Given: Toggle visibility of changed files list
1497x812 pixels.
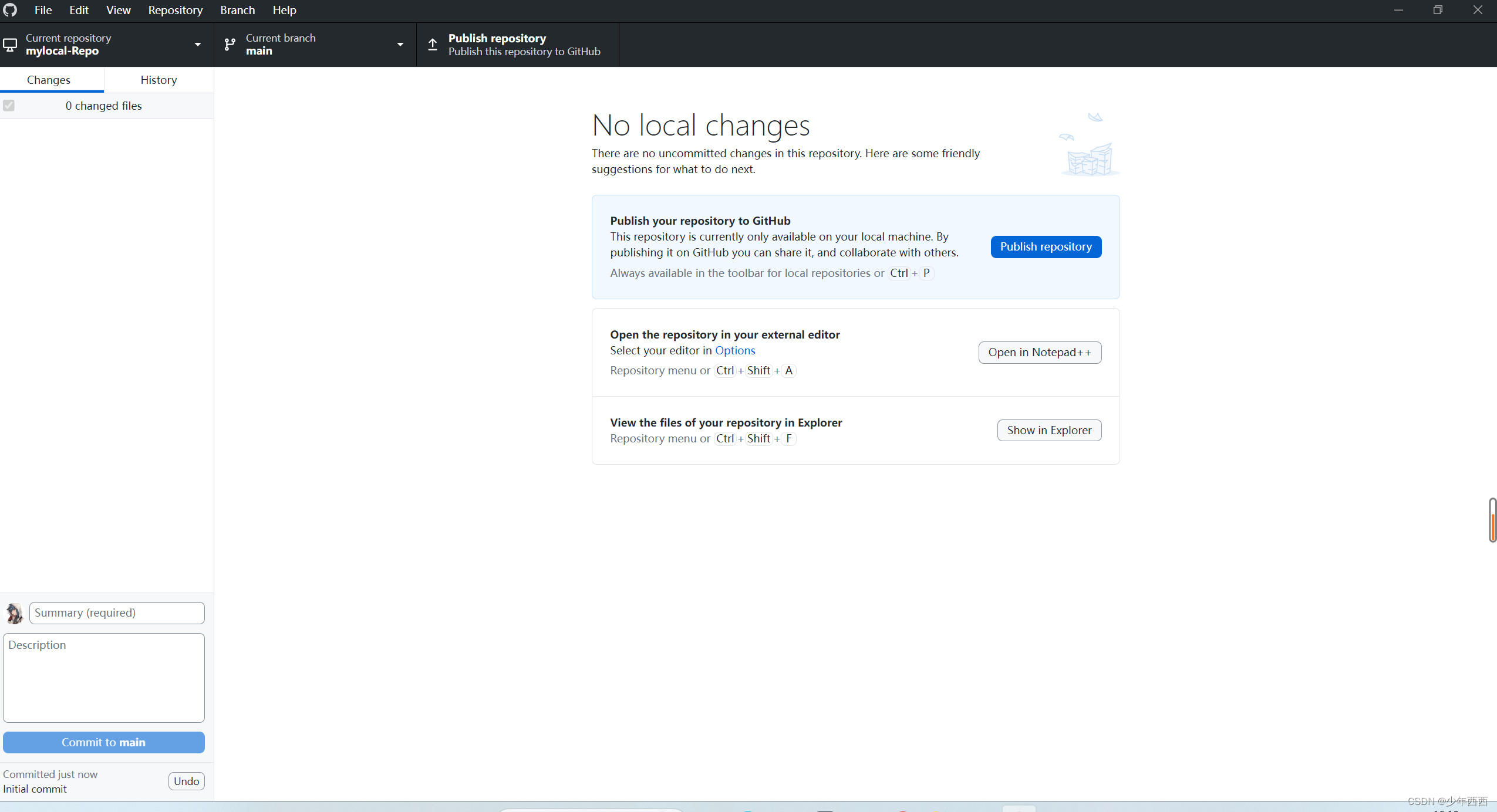Looking at the screenshot, I should pyautogui.click(x=9, y=105).
